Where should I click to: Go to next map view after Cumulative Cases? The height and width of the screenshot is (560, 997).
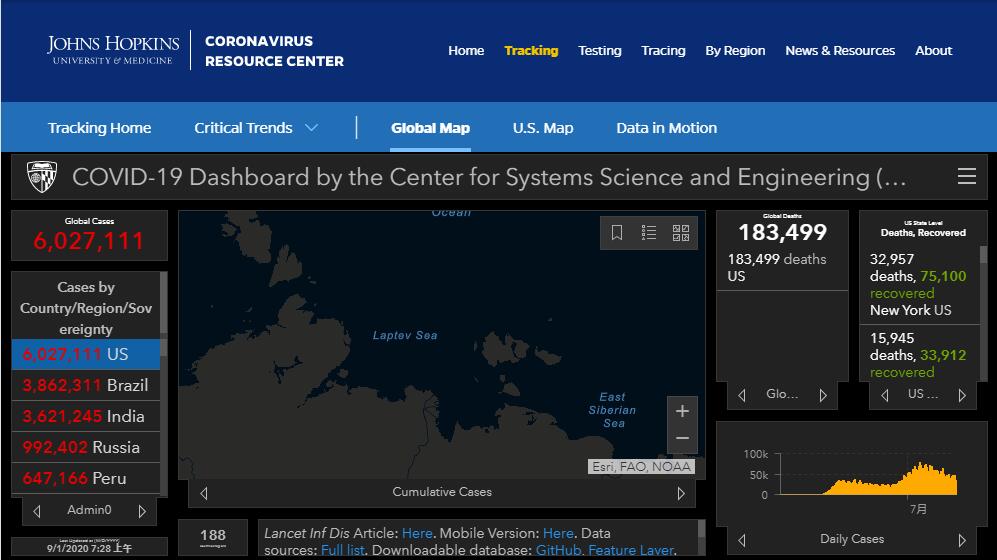click(x=681, y=493)
